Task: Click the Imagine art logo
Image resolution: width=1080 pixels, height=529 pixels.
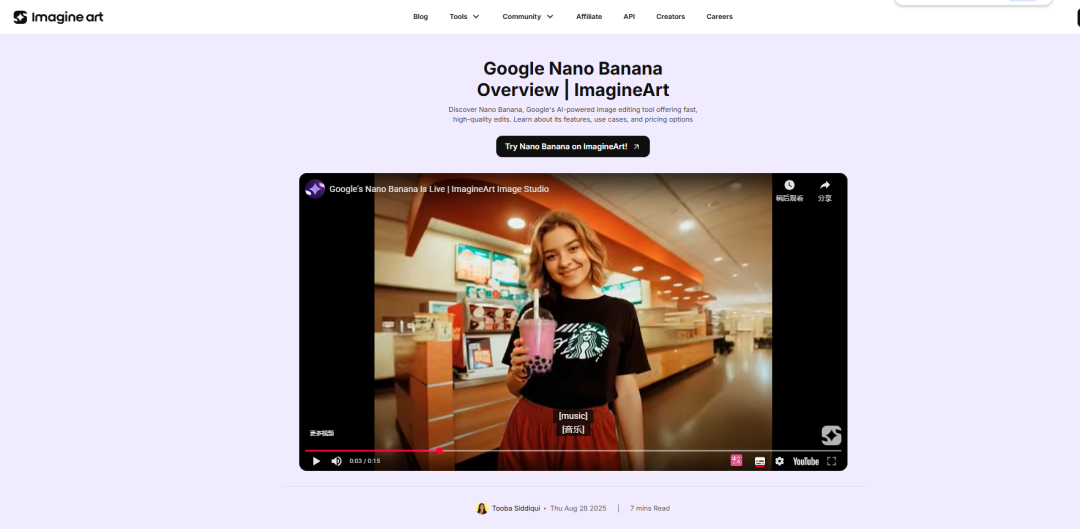Action: pos(59,17)
